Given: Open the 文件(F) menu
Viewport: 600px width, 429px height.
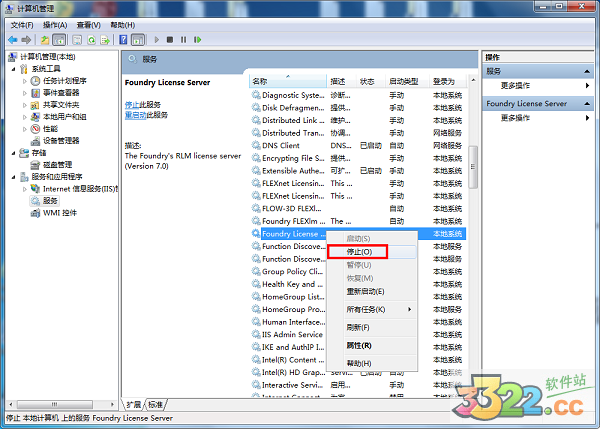Looking at the screenshot, I should coord(22,25).
